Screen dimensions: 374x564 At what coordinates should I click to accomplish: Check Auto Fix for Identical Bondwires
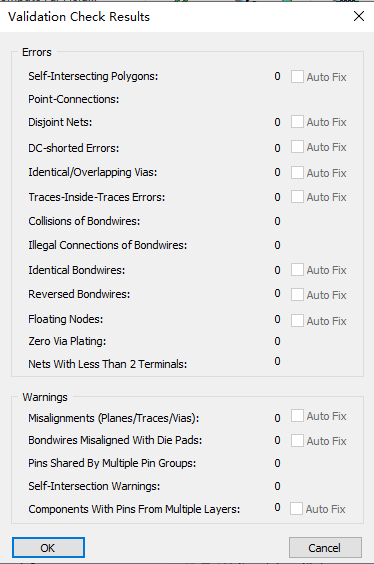tap(297, 270)
